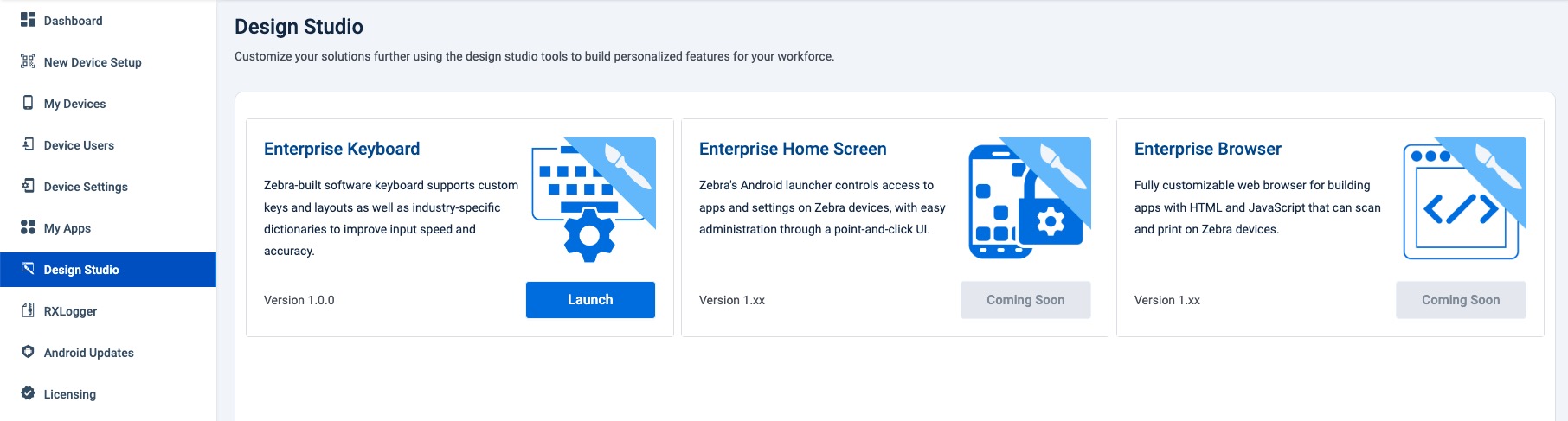Go to New Device Setup
1568x421 pixels.
[93, 62]
